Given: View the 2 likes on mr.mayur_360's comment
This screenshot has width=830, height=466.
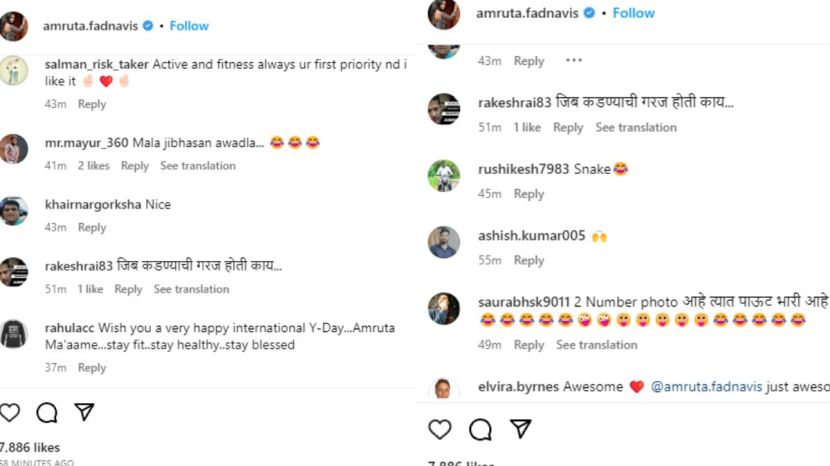Looking at the screenshot, I should (x=94, y=166).
